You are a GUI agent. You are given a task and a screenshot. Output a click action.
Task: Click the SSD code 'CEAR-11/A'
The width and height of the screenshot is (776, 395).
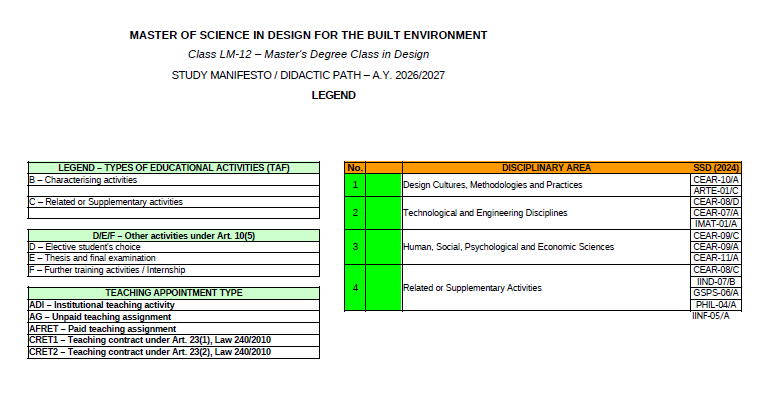pos(716,258)
